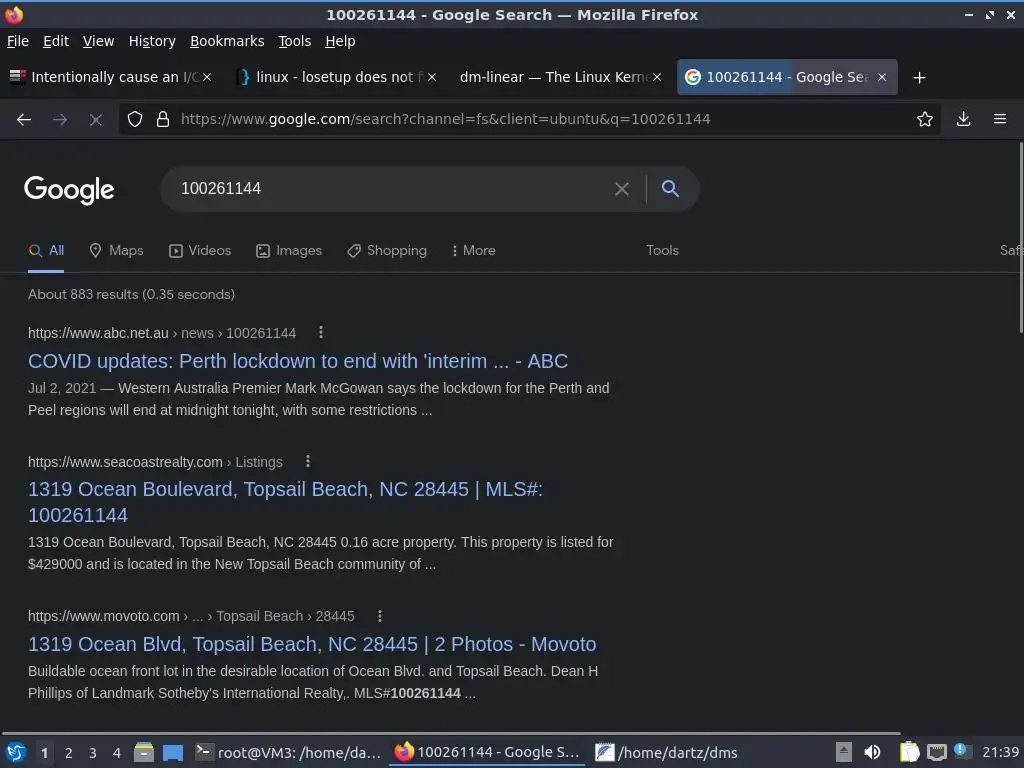
Task: Open the View menu
Action: coord(99,41)
